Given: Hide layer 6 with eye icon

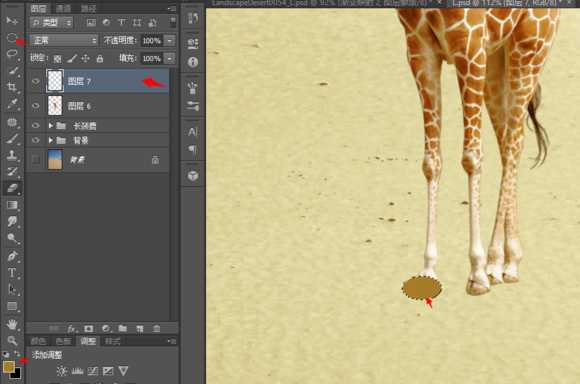Looking at the screenshot, I should click(36, 106).
